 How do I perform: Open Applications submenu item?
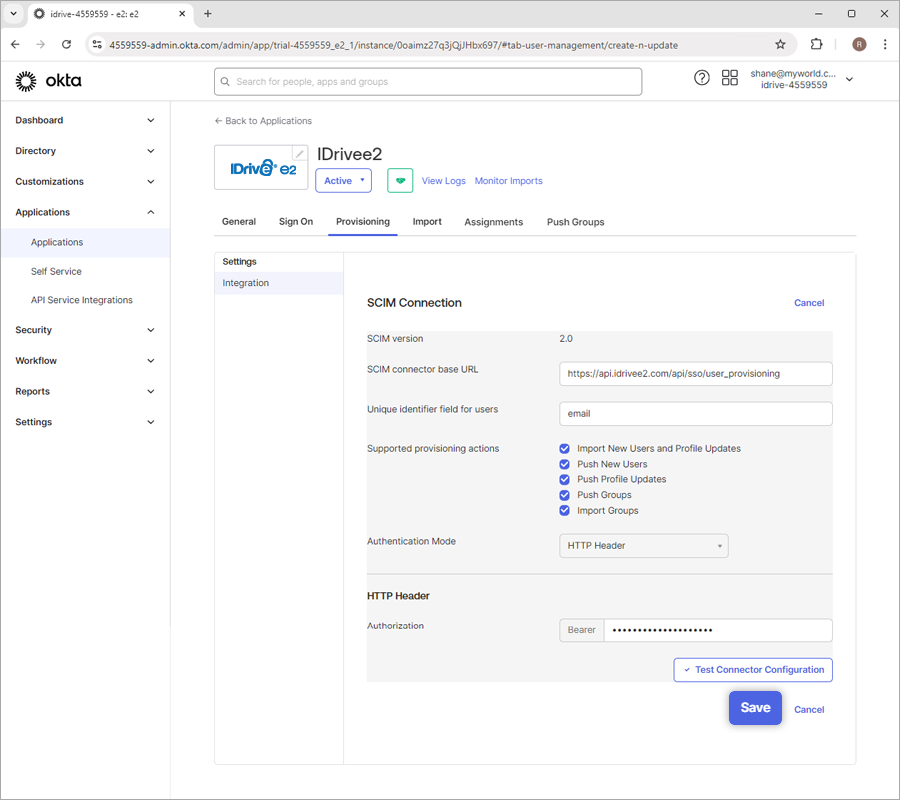tap(85, 242)
